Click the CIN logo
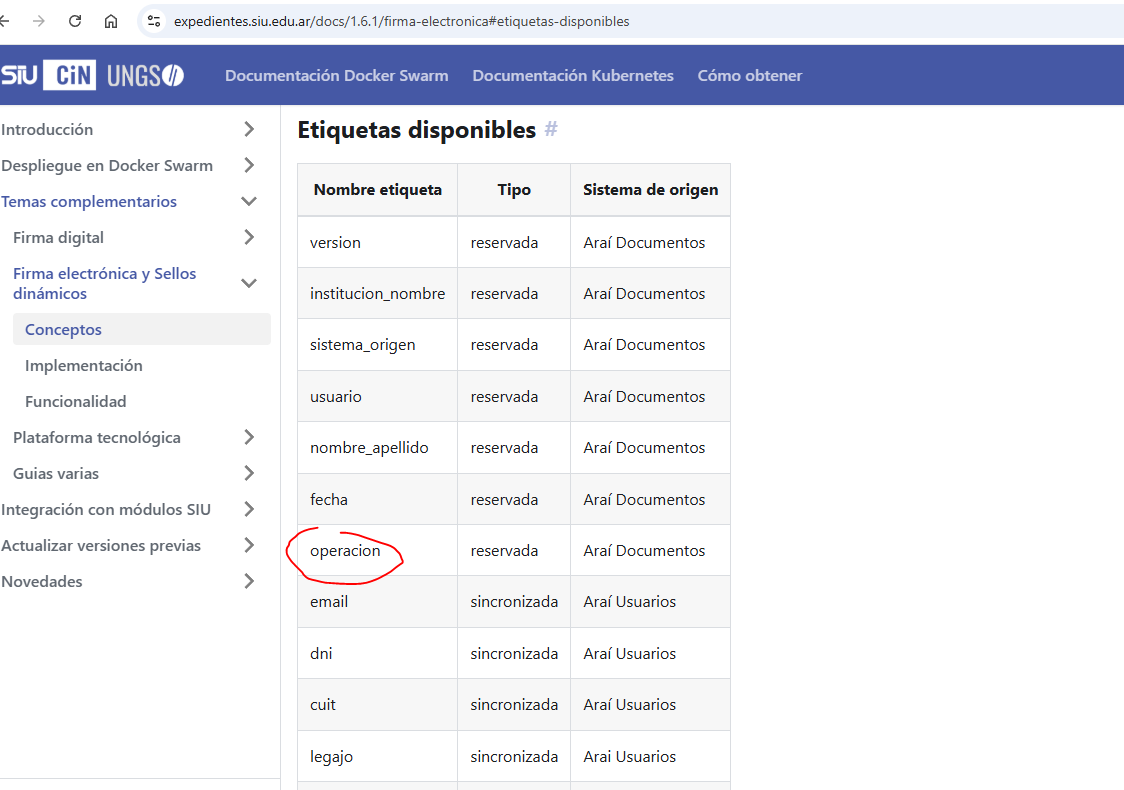This screenshot has height=790, width=1124. 70,75
